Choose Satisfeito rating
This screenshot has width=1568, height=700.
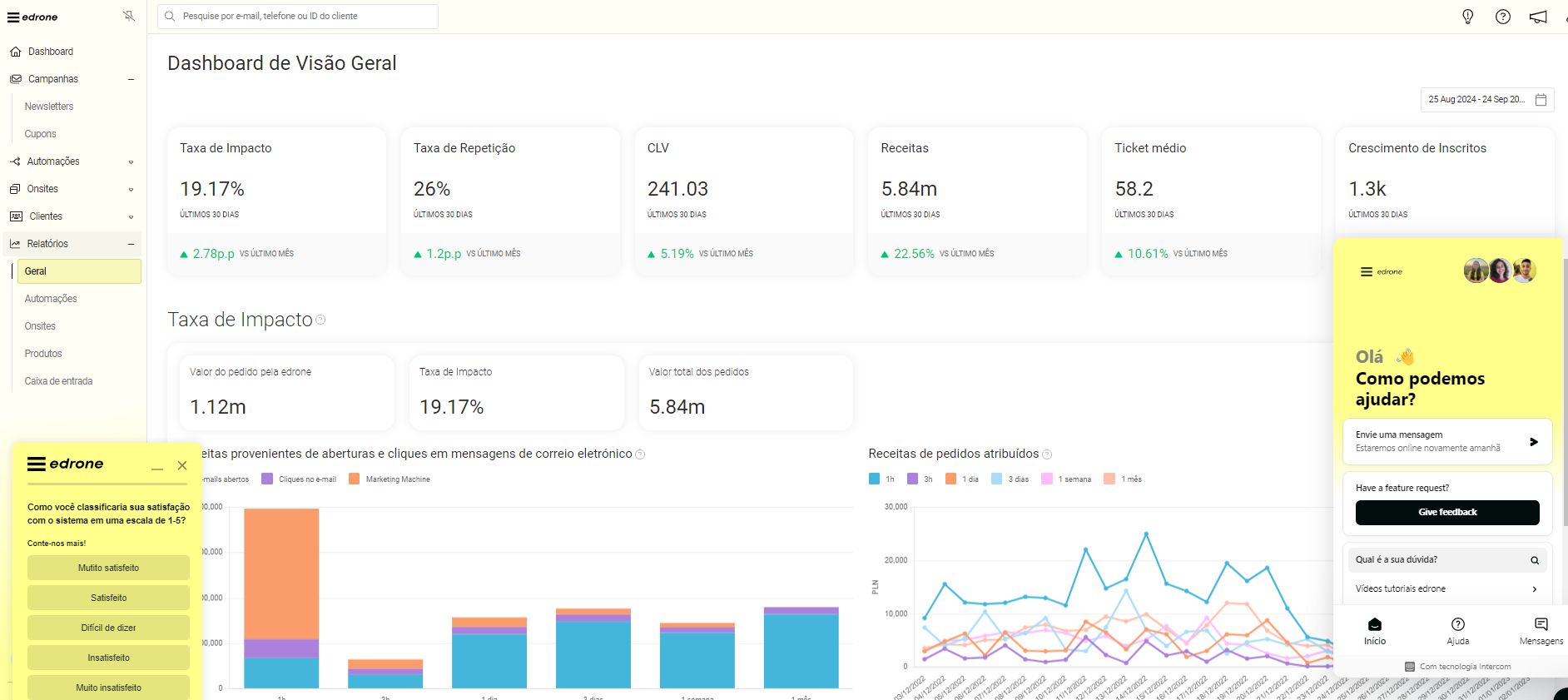click(x=108, y=598)
